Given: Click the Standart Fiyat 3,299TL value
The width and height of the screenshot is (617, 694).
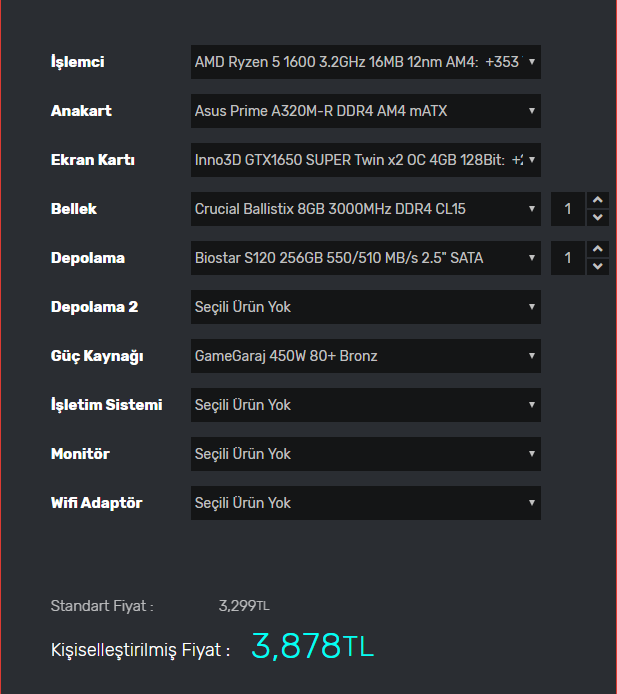Looking at the screenshot, I should [244, 606].
